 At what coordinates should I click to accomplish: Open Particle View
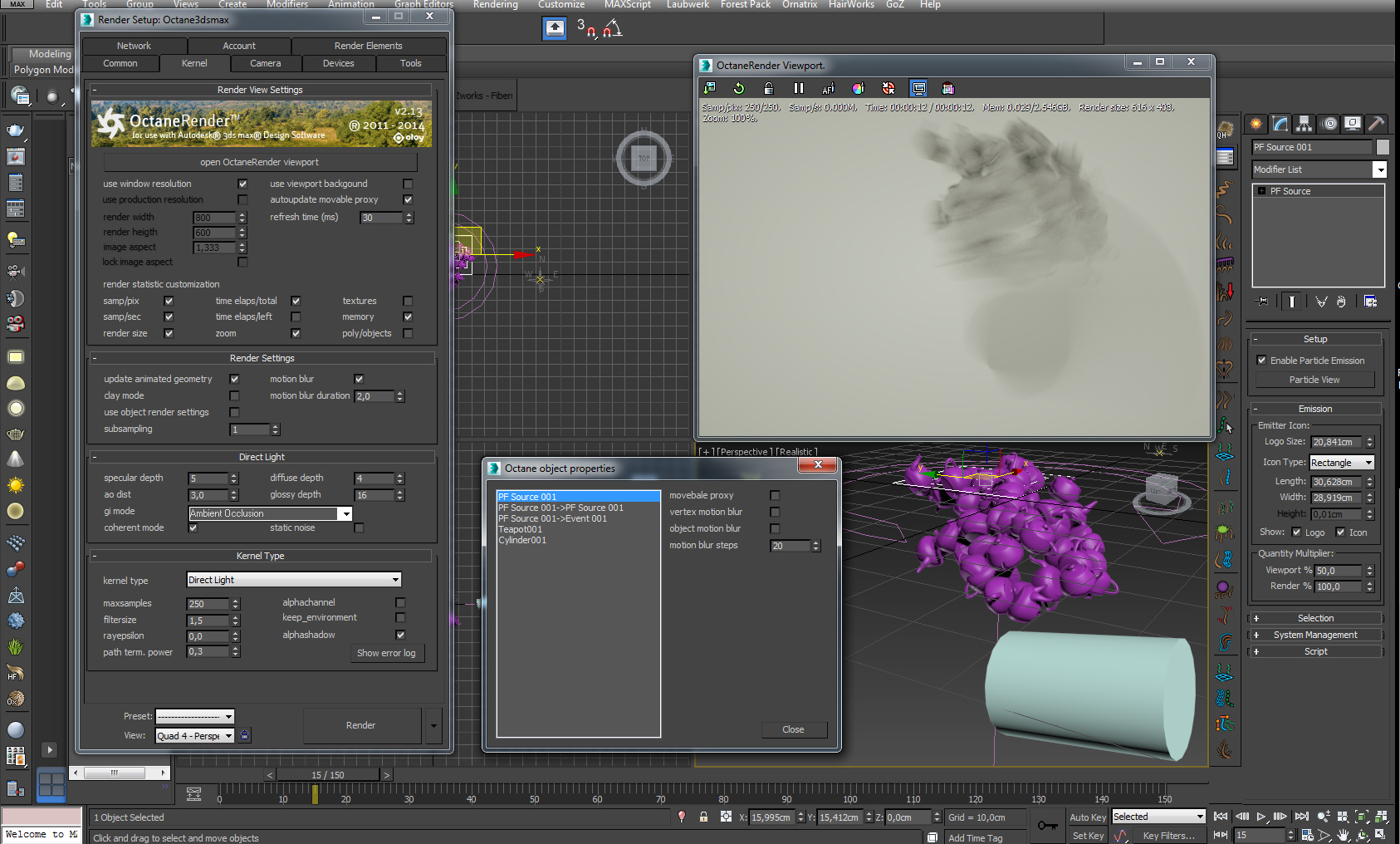click(1314, 380)
